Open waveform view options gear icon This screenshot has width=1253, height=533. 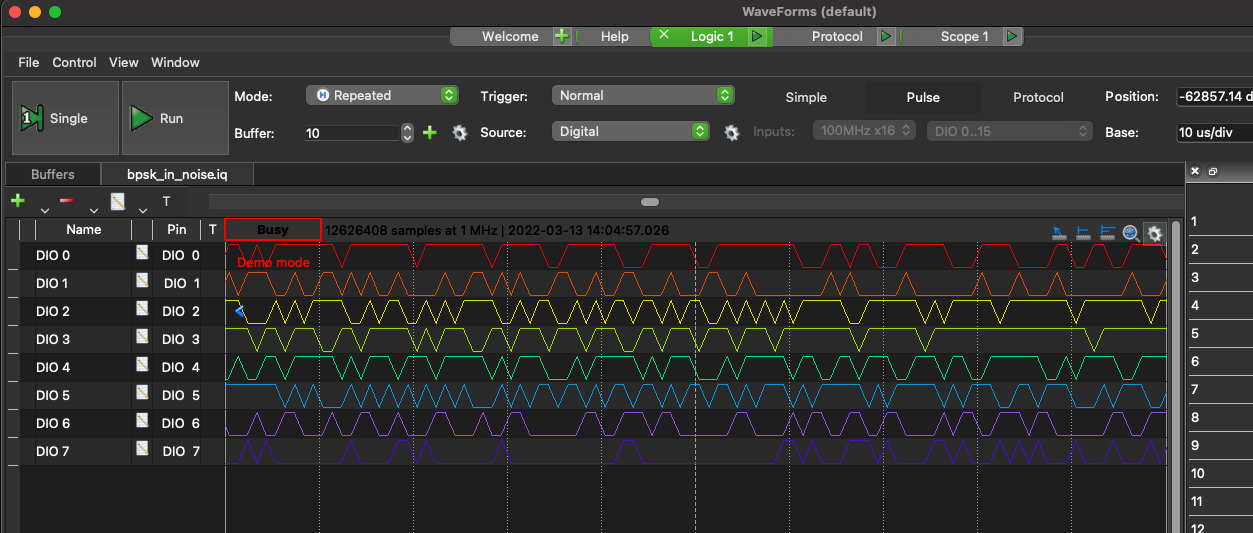[x=1155, y=233]
